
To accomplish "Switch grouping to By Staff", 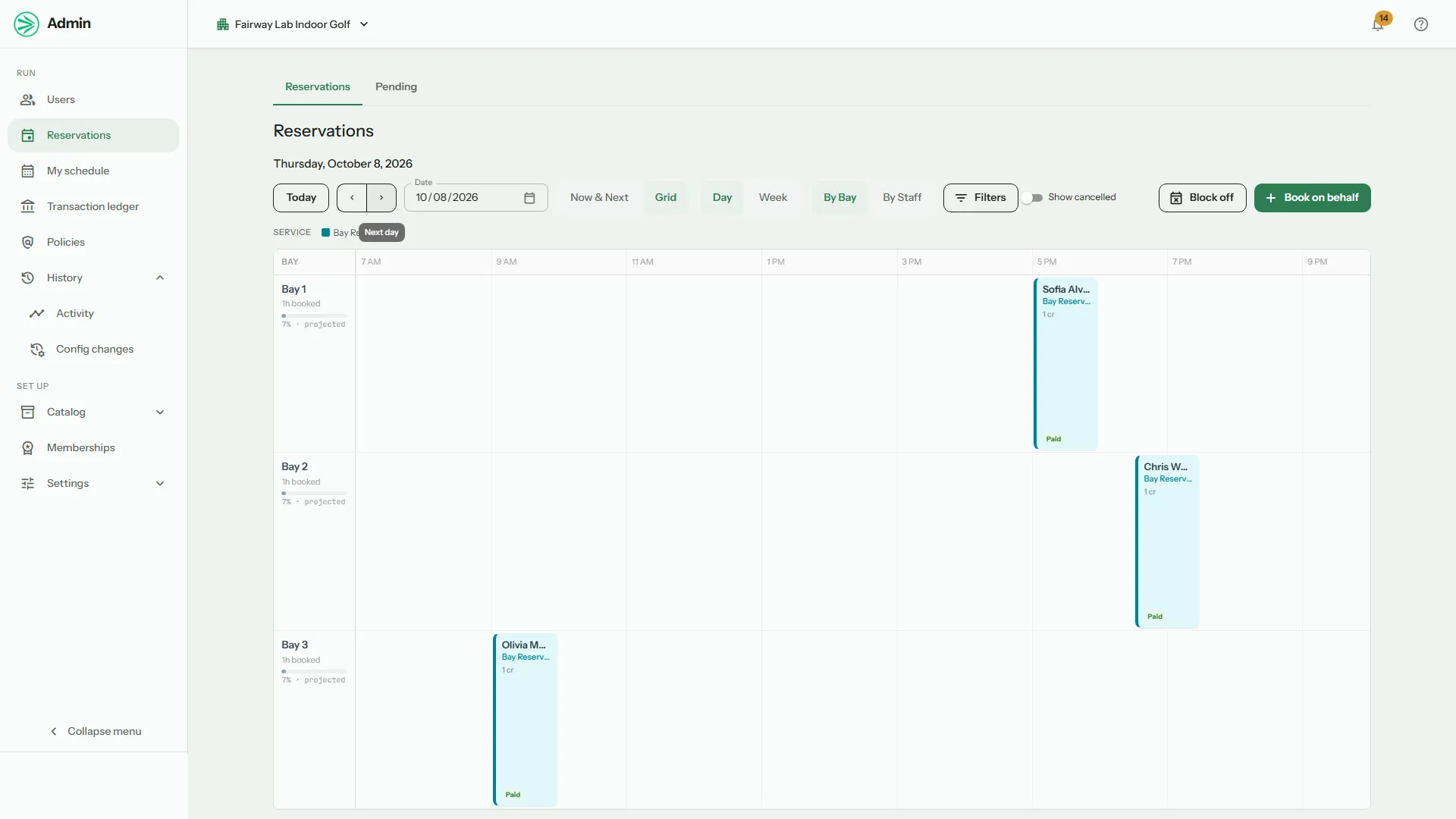I will pos(902,198).
